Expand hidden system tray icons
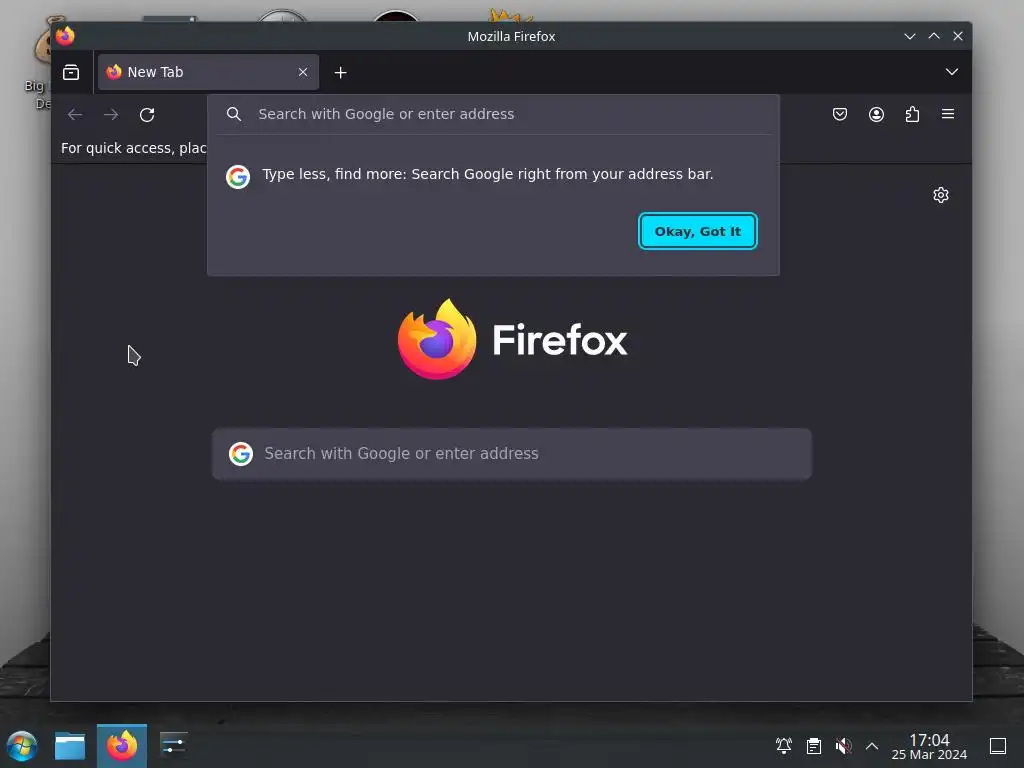1024x768 pixels. click(872, 746)
